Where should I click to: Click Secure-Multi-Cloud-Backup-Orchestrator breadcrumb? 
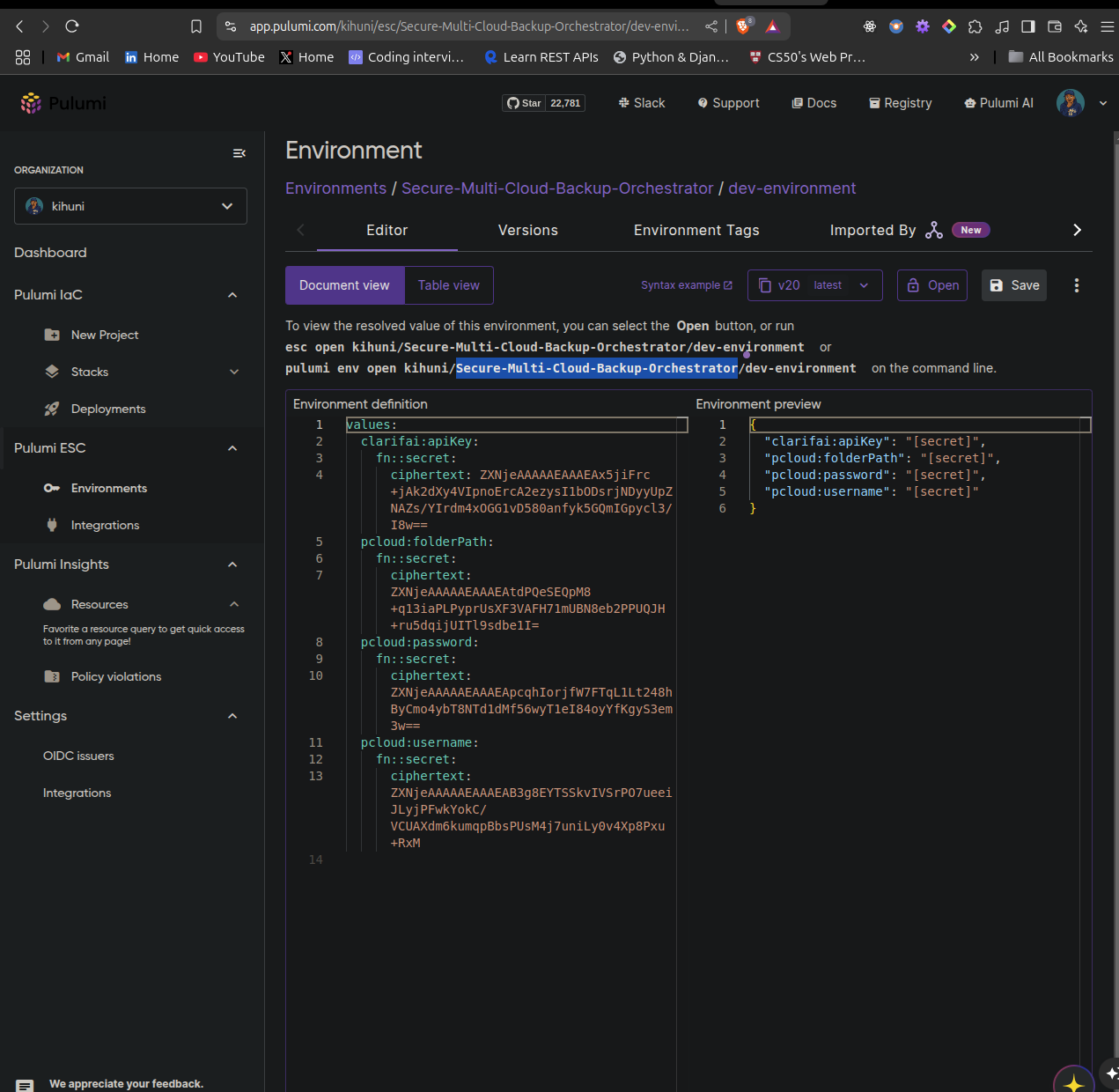(557, 188)
